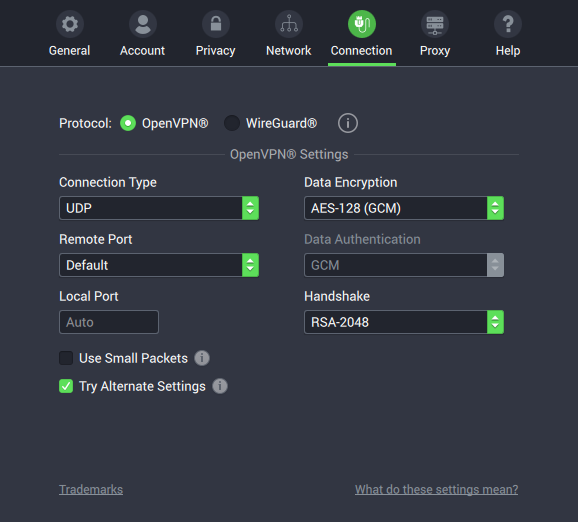
Task: Click the 'Handshake' label
Action: click(337, 296)
